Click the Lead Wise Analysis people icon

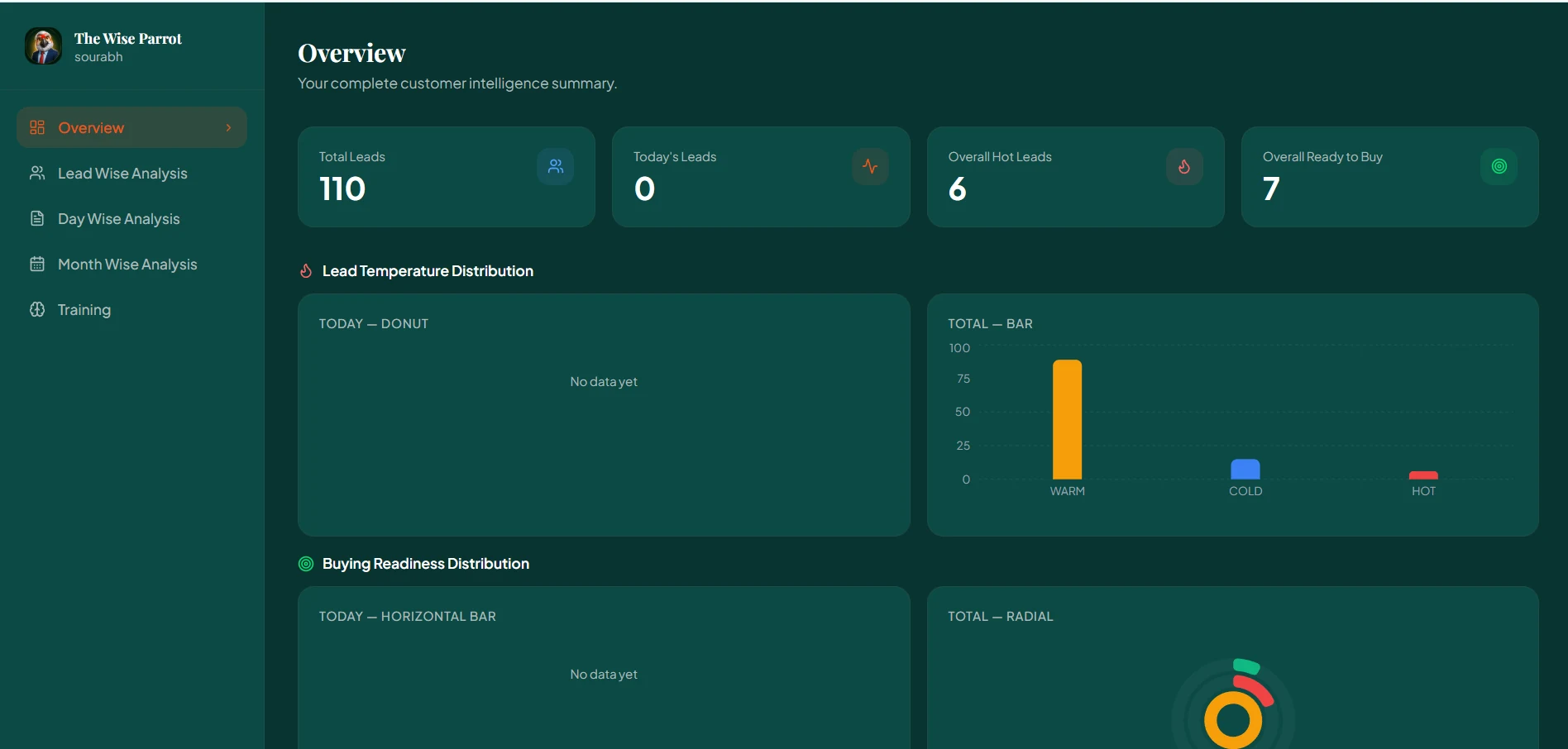click(37, 173)
